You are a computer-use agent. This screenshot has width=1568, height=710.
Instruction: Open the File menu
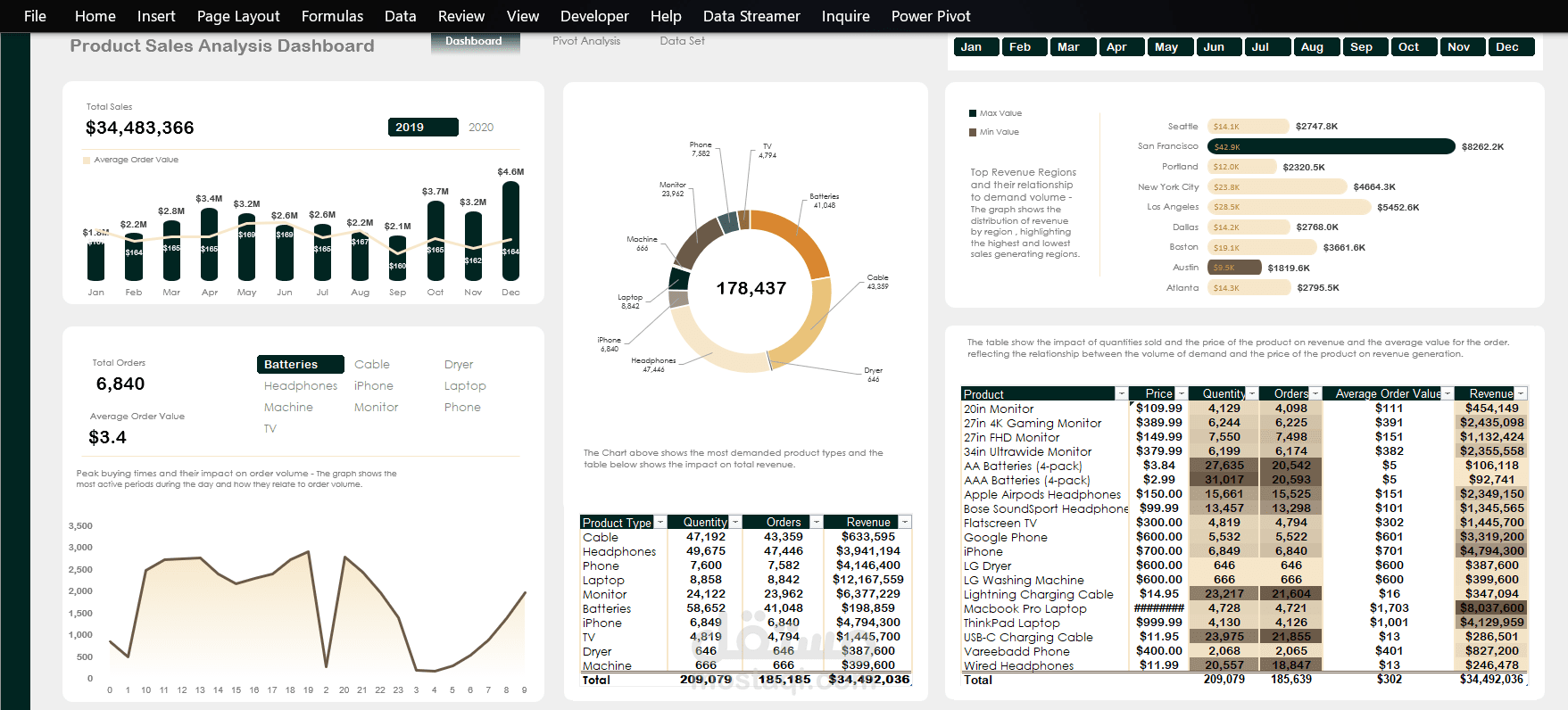coord(35,16)
